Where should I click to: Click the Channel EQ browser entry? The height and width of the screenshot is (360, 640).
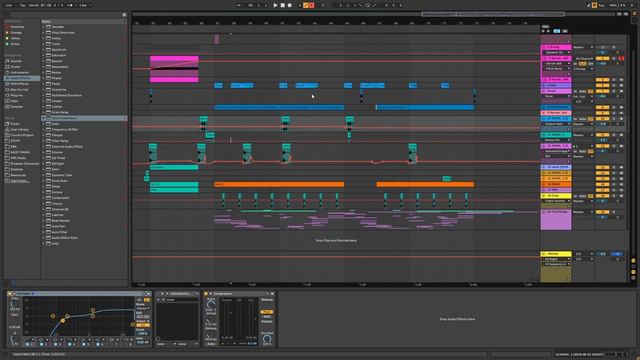pos(60,209)
